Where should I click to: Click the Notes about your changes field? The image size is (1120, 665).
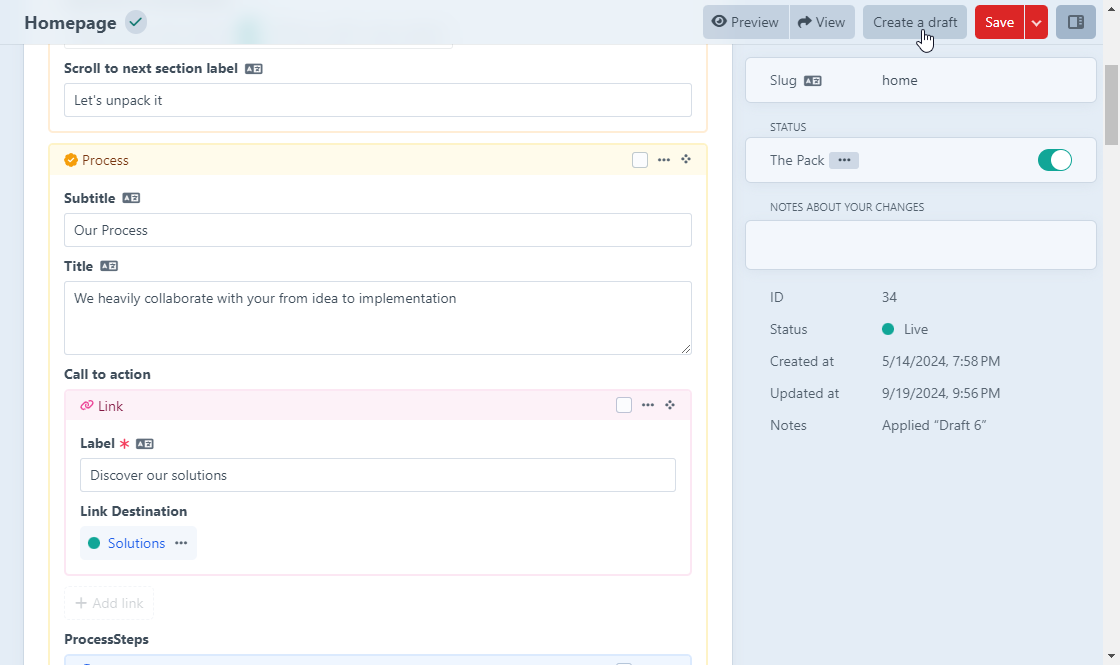[x=920, y=245]
